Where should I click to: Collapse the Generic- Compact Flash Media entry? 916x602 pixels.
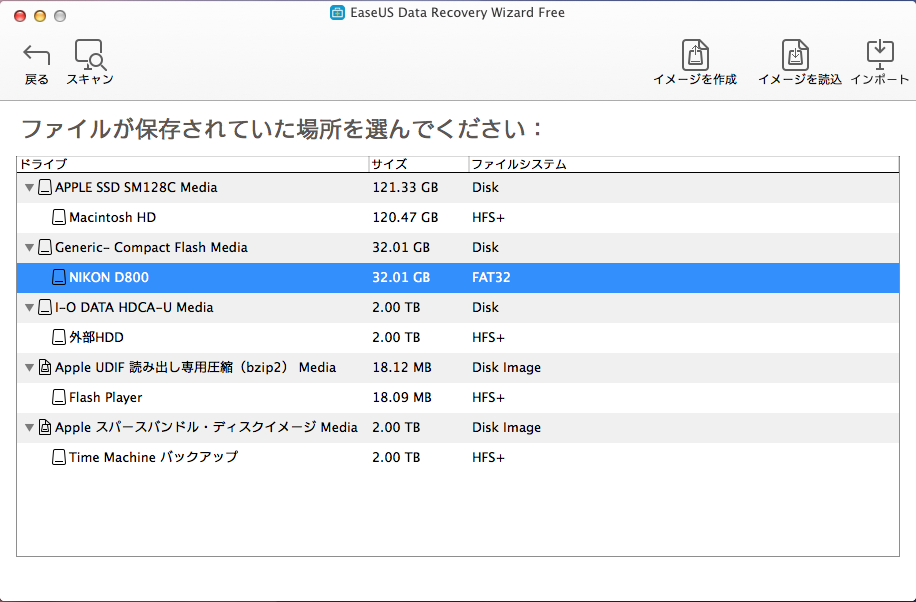pyautogui.click(x=29, y=247)
